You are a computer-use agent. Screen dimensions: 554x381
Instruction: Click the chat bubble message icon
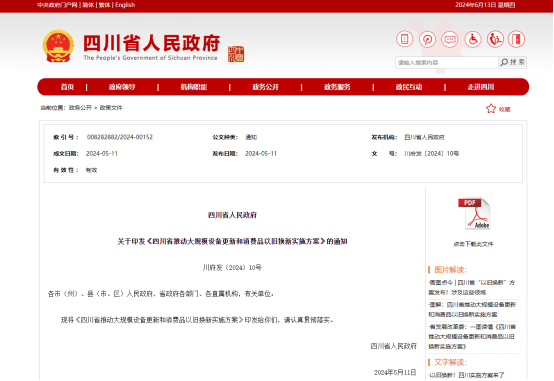click(x=450, y=39)
